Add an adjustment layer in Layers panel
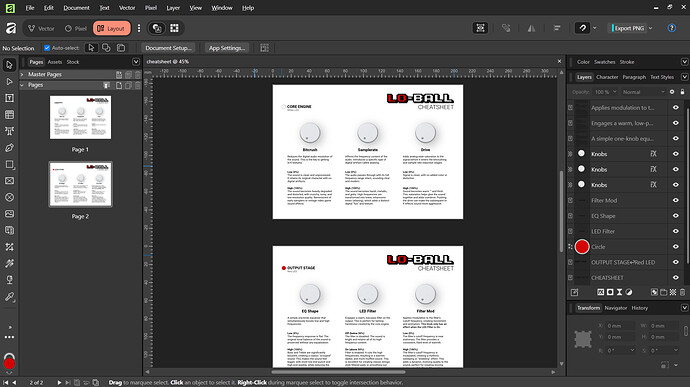 point(629,292)
